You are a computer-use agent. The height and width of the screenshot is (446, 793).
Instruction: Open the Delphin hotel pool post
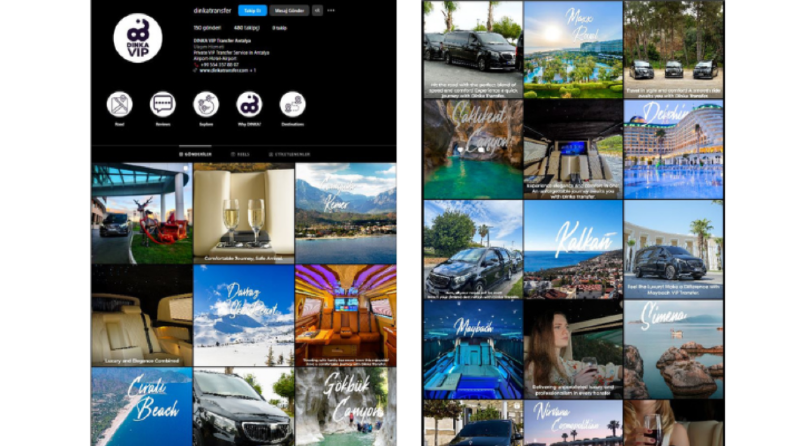point(674,149)
